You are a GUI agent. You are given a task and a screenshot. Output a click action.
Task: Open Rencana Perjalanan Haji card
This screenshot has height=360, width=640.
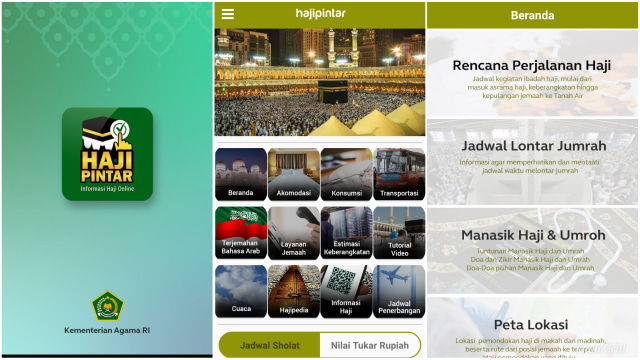coord(532,73)
